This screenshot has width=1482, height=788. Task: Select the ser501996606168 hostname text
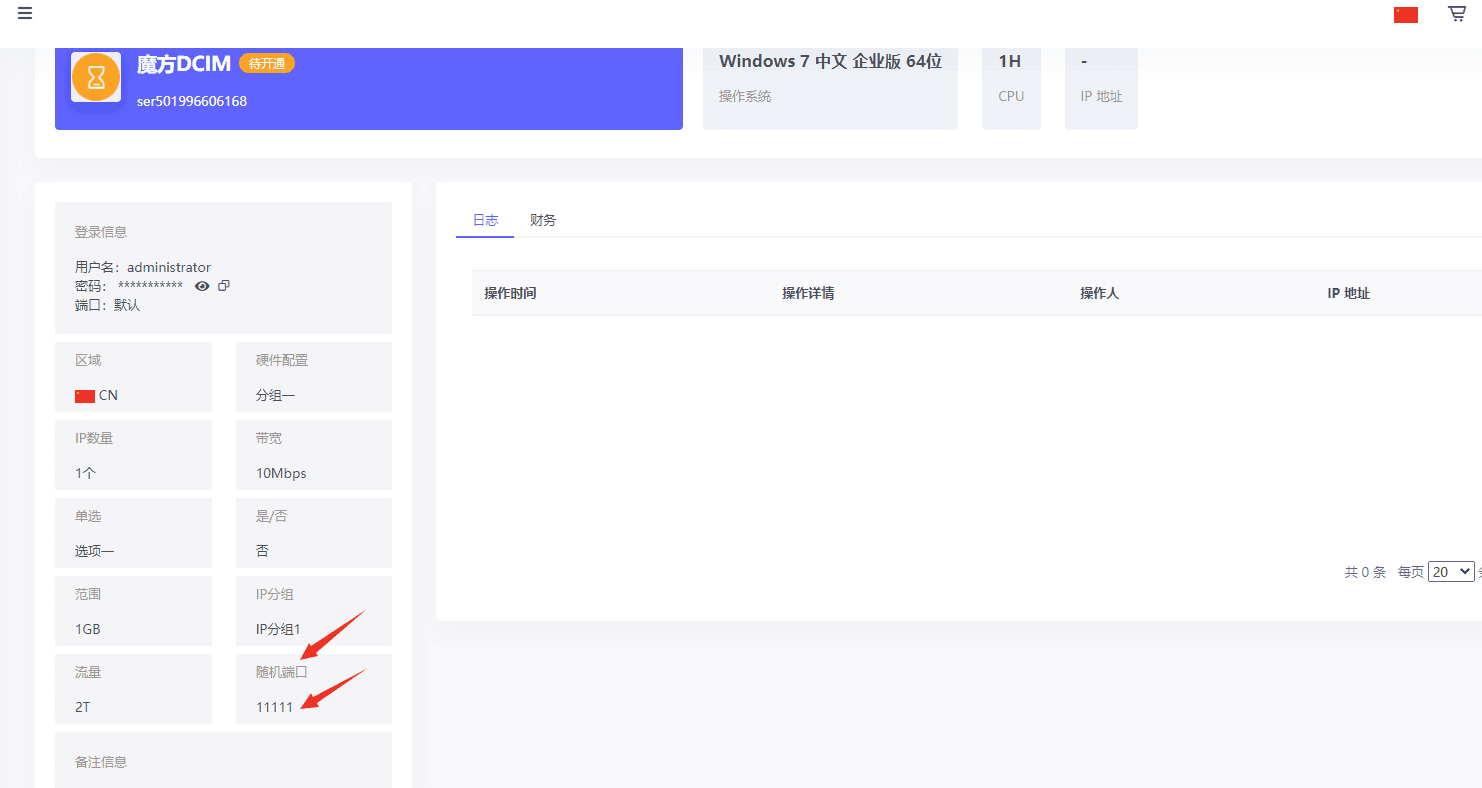192,101
